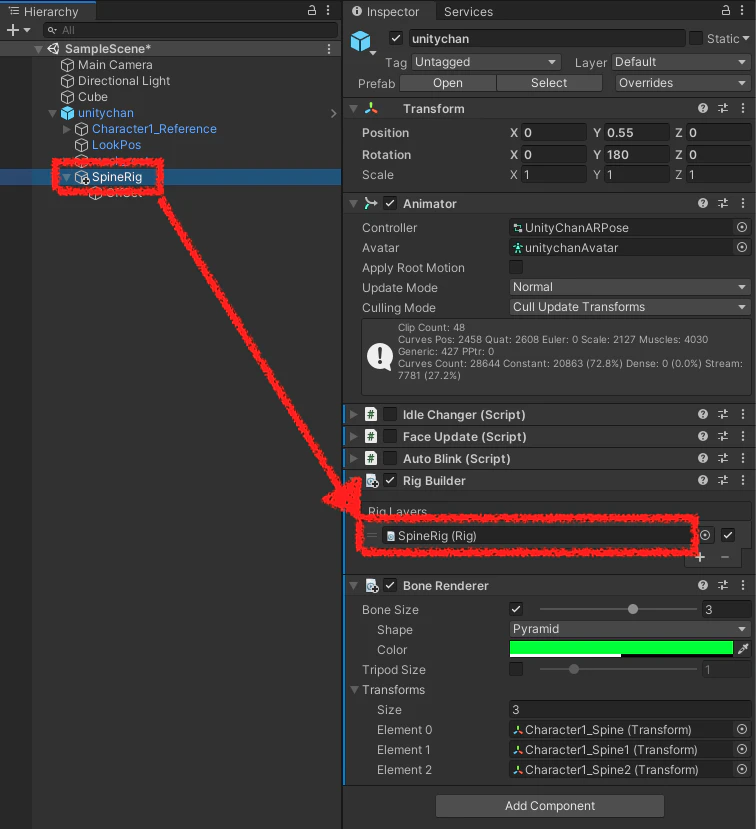This screenshot has width=756, height=829.
Task: Enable Face Update script checkbox
Action: [x=390, y=436]
